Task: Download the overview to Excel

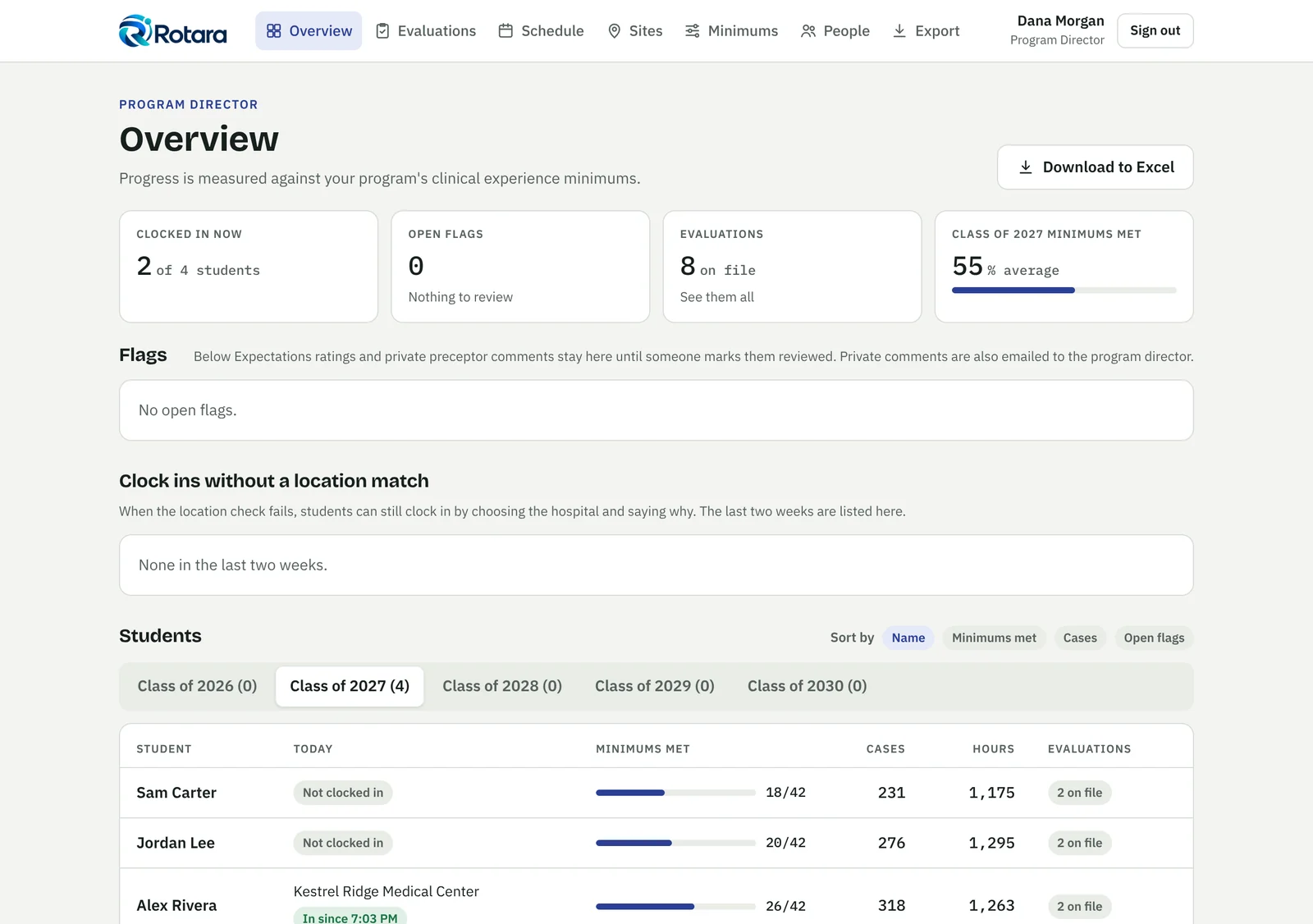Action: [x=1096, y=167]
